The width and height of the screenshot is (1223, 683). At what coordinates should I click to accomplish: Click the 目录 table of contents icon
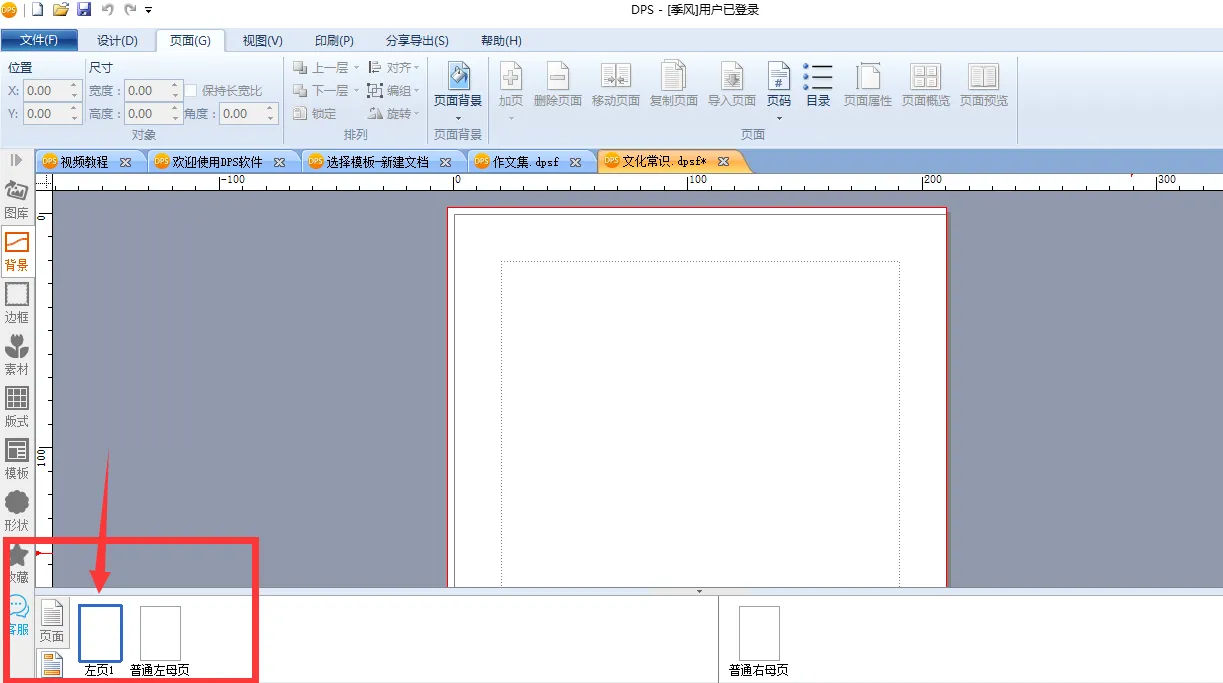click(x=818, y=84)
